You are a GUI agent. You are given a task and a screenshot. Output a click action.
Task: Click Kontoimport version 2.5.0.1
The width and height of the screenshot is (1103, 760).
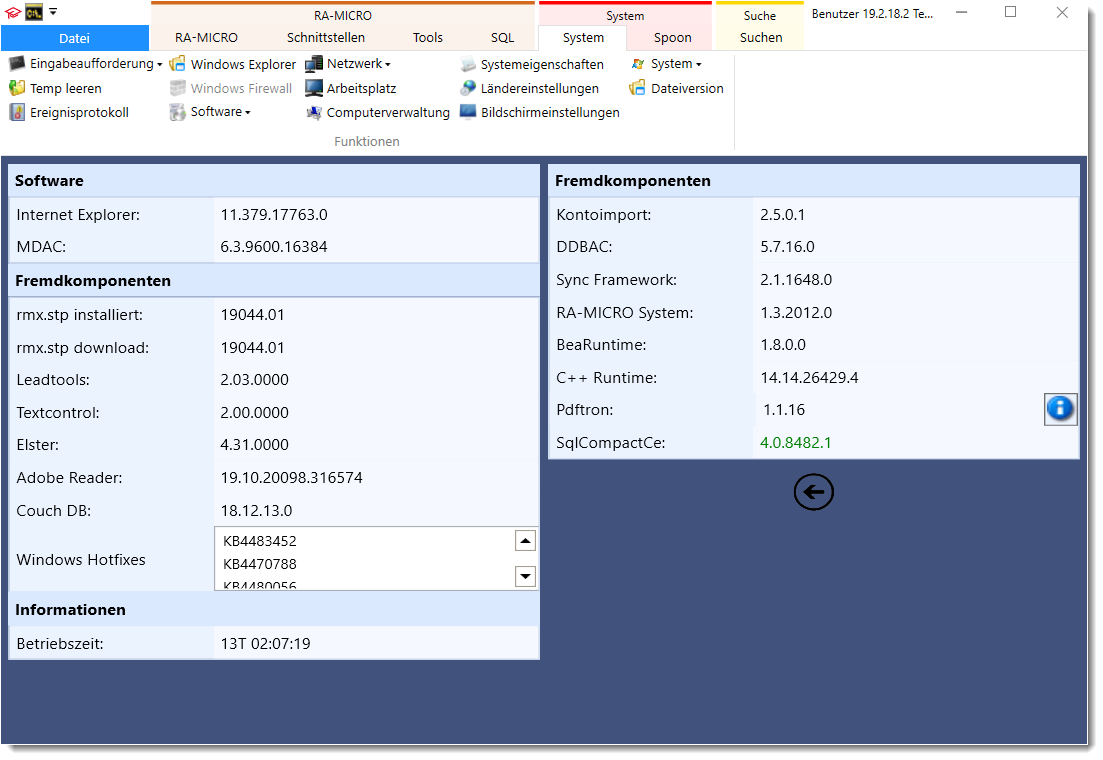782,215
